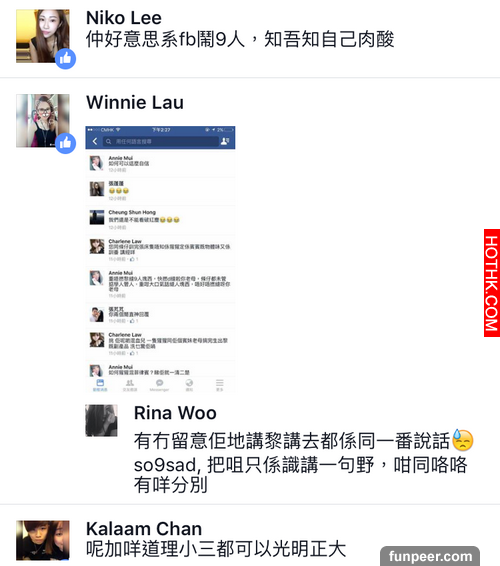
Task: Tap the friend requests icon in the blue header
Action: tap(225, 141)
